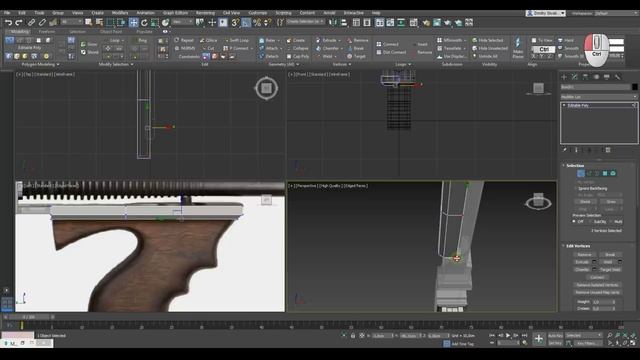The image size is (640, 360).
Task: Toggle the ribbon visibility eye icon
Action: point(165,31)
